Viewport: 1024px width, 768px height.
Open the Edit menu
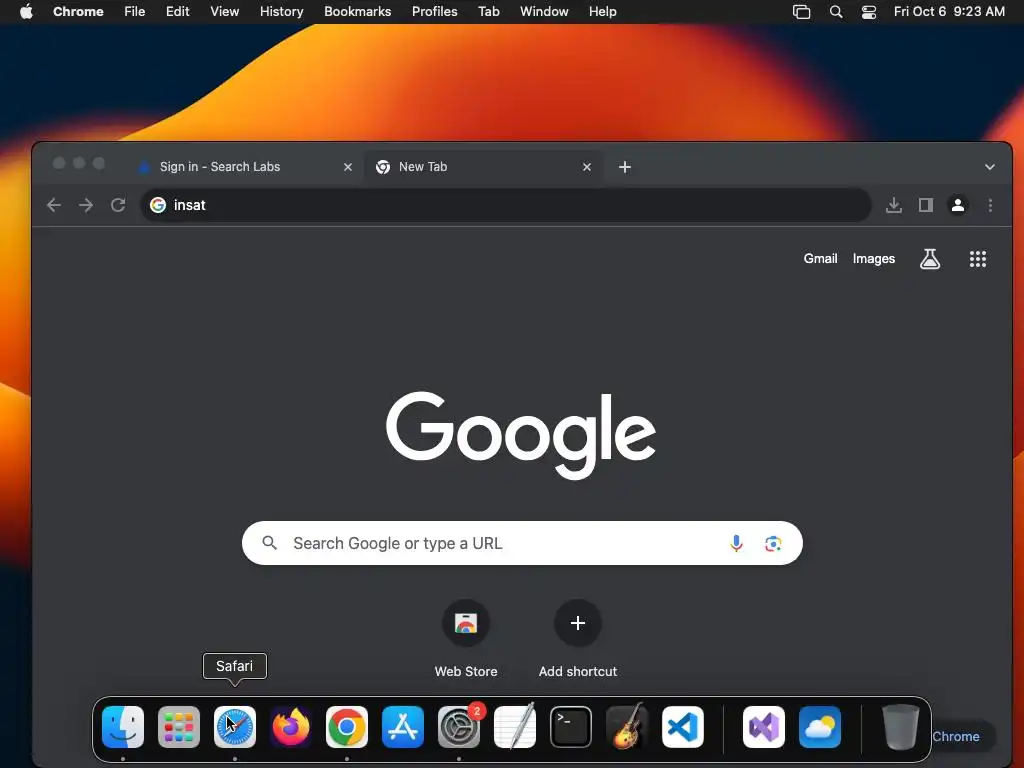177,11
